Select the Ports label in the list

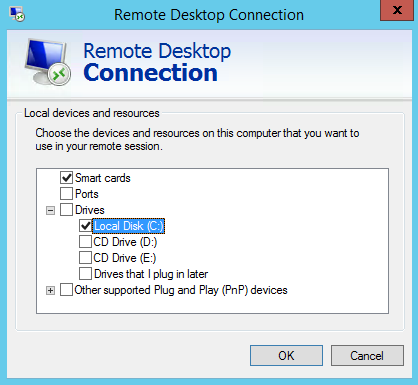87,194
